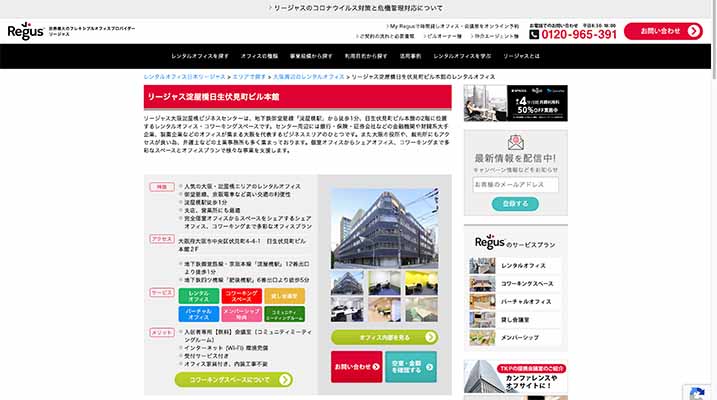
Task: Open the レンタルオフィスを学ぶ menu
Action: point(462,56)
